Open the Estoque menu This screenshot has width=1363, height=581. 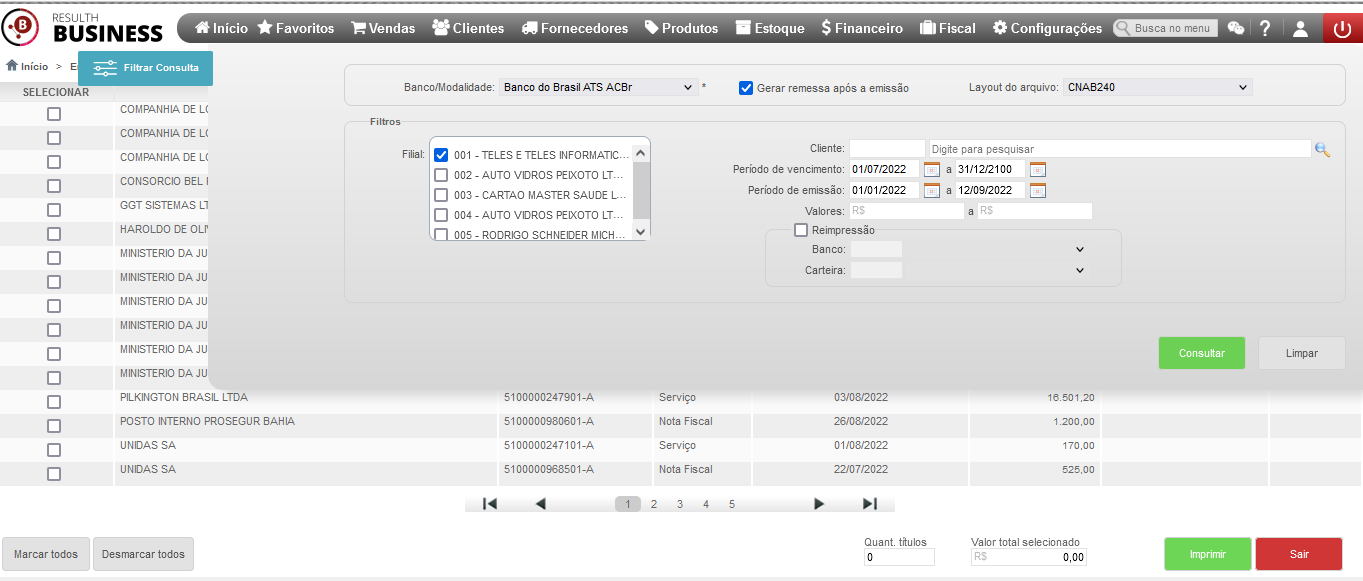point(770,28)
